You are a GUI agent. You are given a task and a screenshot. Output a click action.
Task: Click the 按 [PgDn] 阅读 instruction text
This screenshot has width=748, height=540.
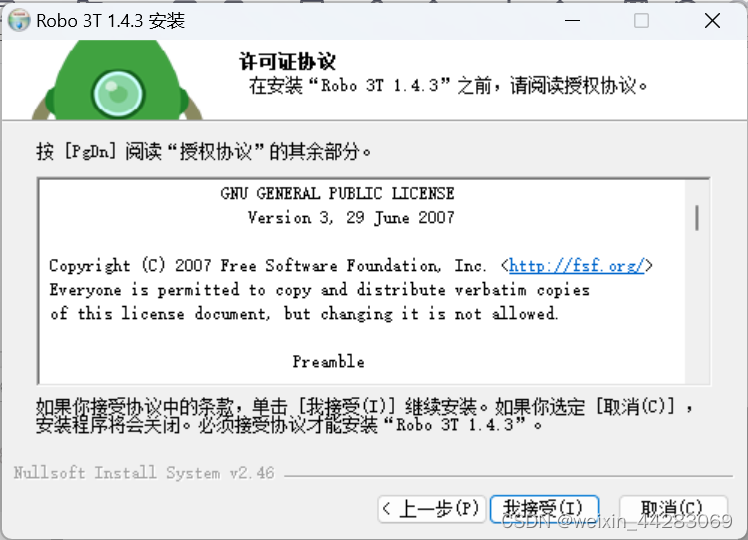pos(204,152)
